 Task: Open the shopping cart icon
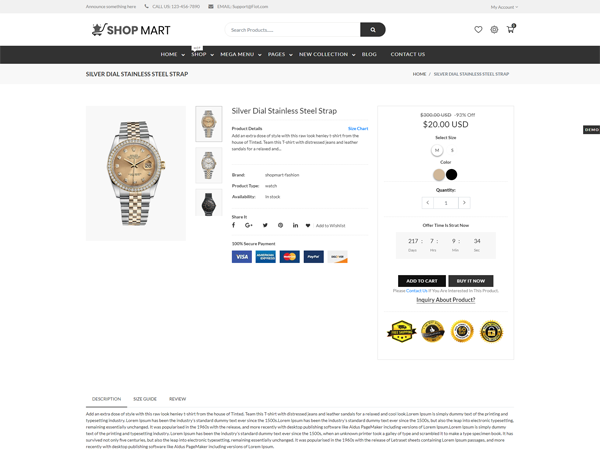pos(510,29)
